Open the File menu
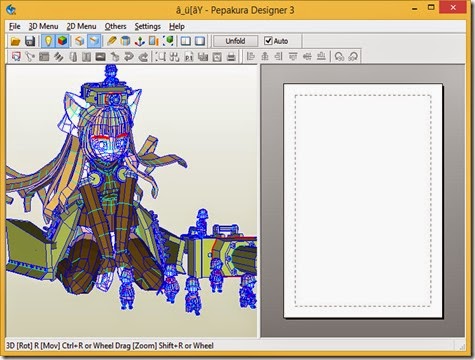 coord(15,26)
